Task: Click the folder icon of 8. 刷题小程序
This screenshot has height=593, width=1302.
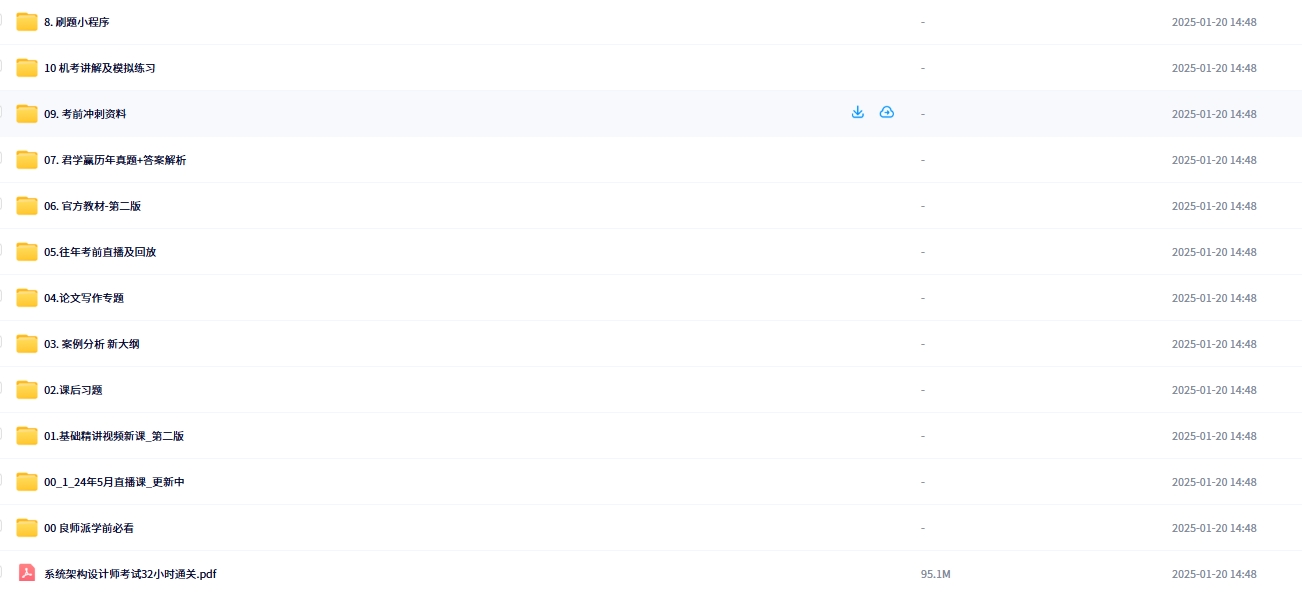Action: [27, 22]
